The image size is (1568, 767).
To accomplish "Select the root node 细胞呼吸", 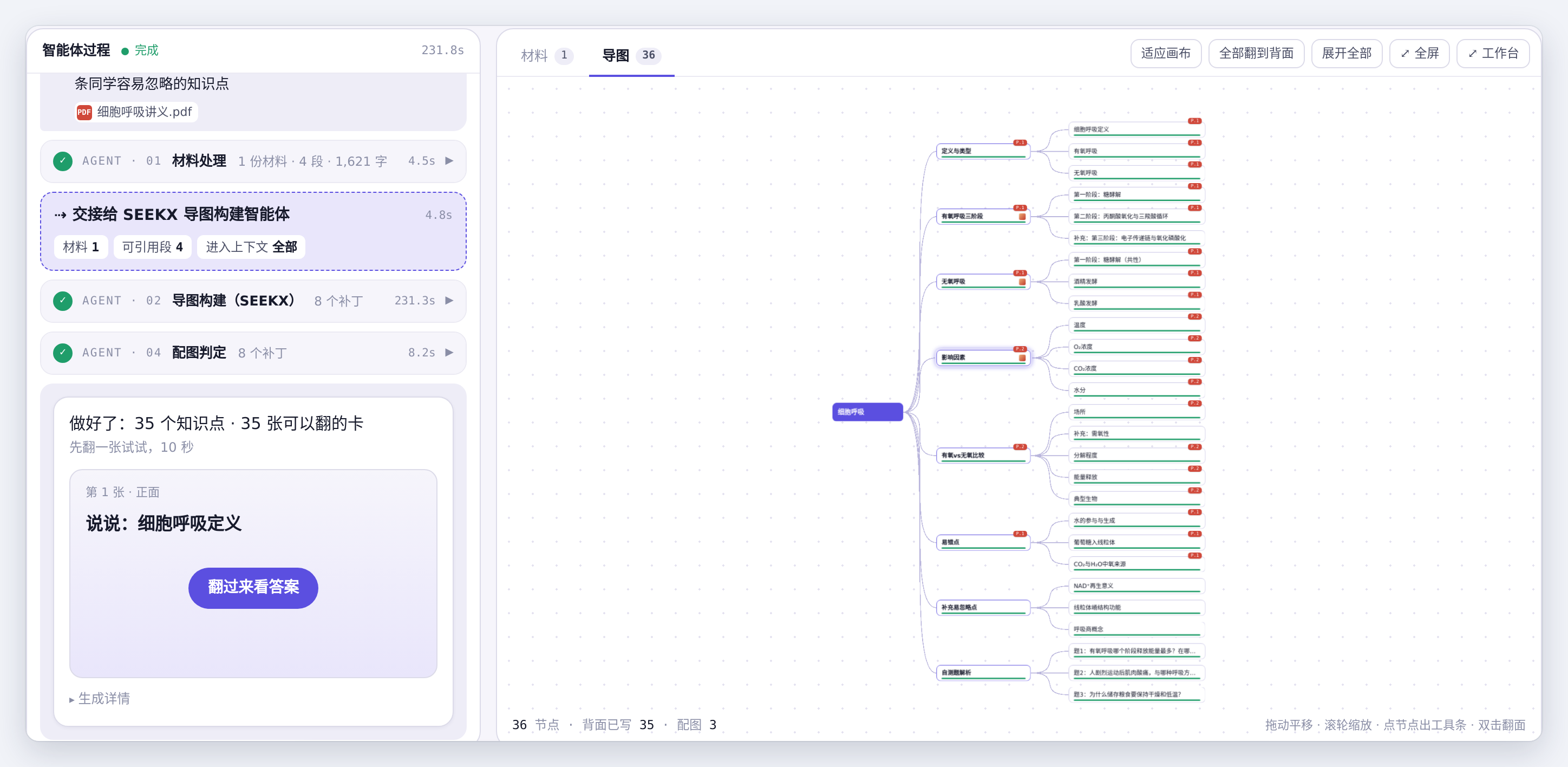I will coord(867,412).
